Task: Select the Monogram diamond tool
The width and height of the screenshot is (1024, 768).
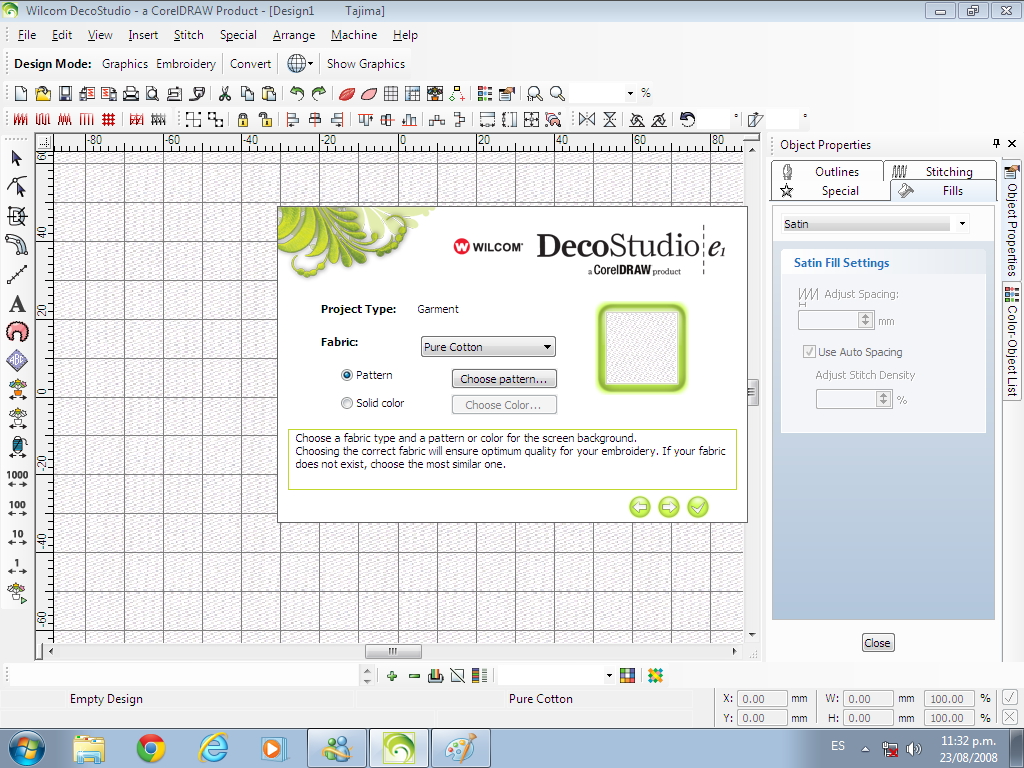Action: pyautogui.click(x=17, y=360)
